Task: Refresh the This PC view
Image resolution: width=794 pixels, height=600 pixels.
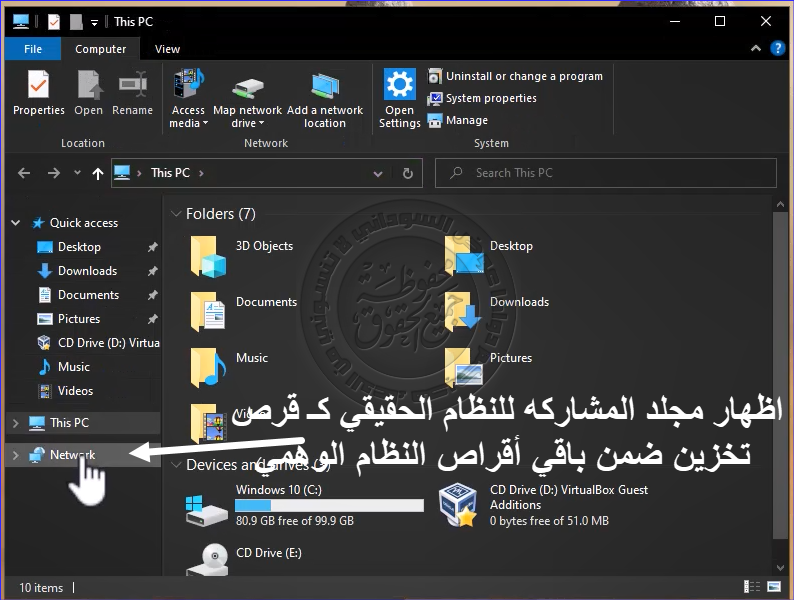Action: [x=407, y=173]
